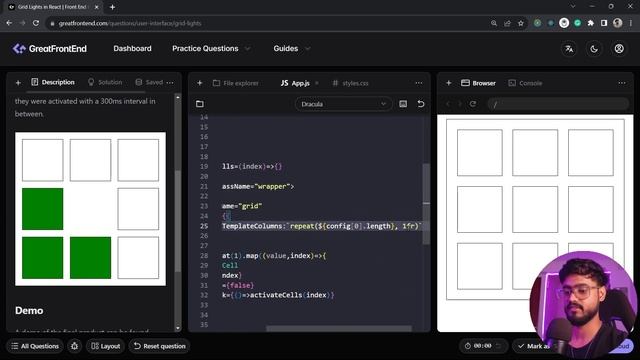Click the Demo heading
The width and height of the screenshot is (640, 360).
click(x=29, y=311)
